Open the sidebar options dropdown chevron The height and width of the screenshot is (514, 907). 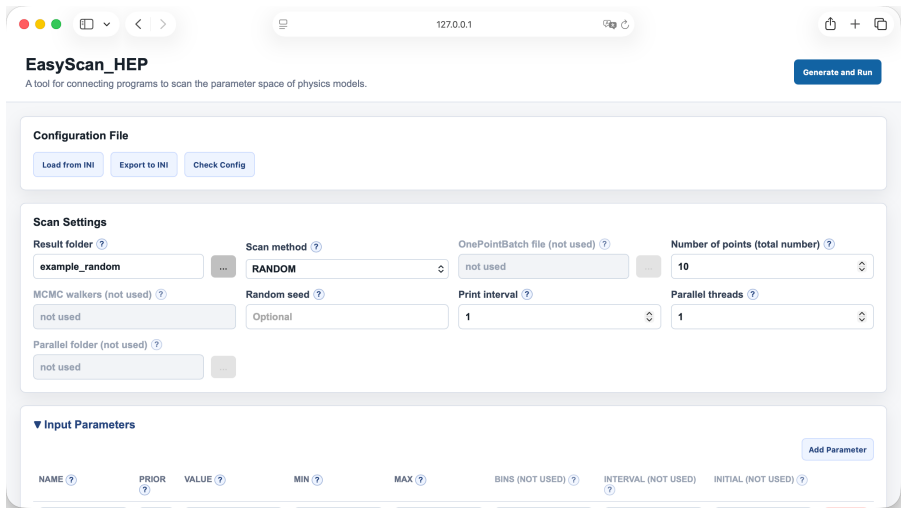click(106, 24)
